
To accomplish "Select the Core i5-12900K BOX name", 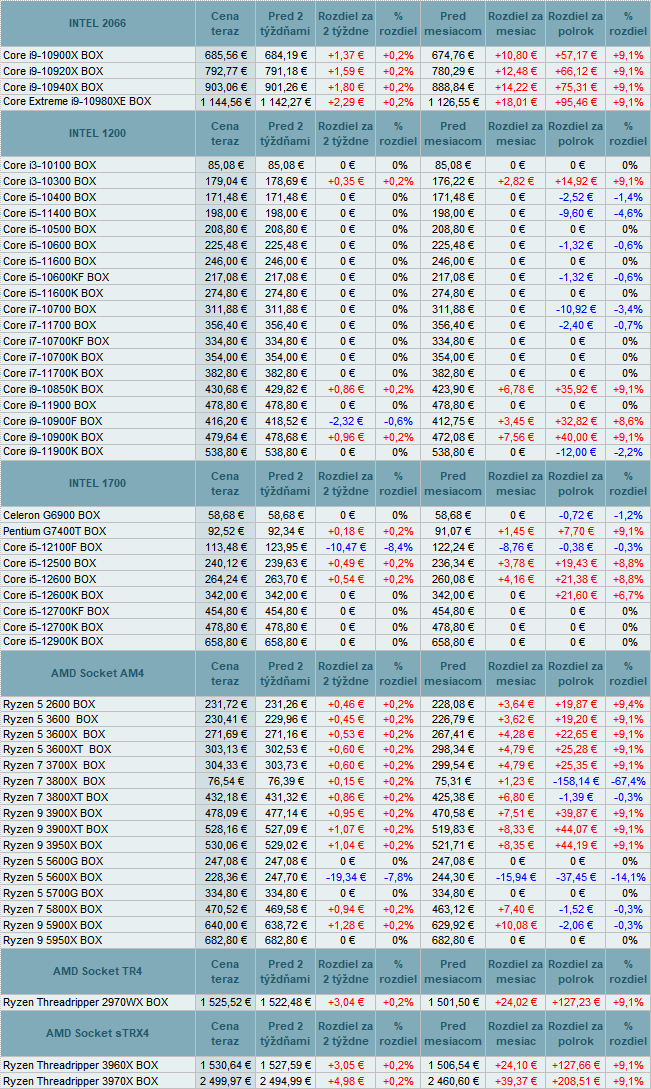I will pyautogui.click(x=53, y=642).
